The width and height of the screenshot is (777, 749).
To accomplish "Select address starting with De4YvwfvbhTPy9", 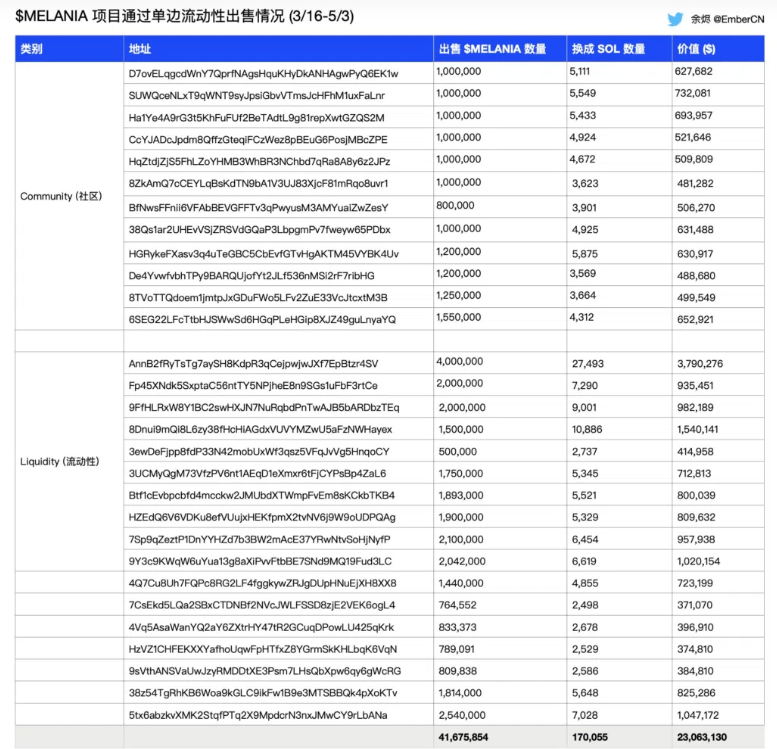I will [251, 276].
